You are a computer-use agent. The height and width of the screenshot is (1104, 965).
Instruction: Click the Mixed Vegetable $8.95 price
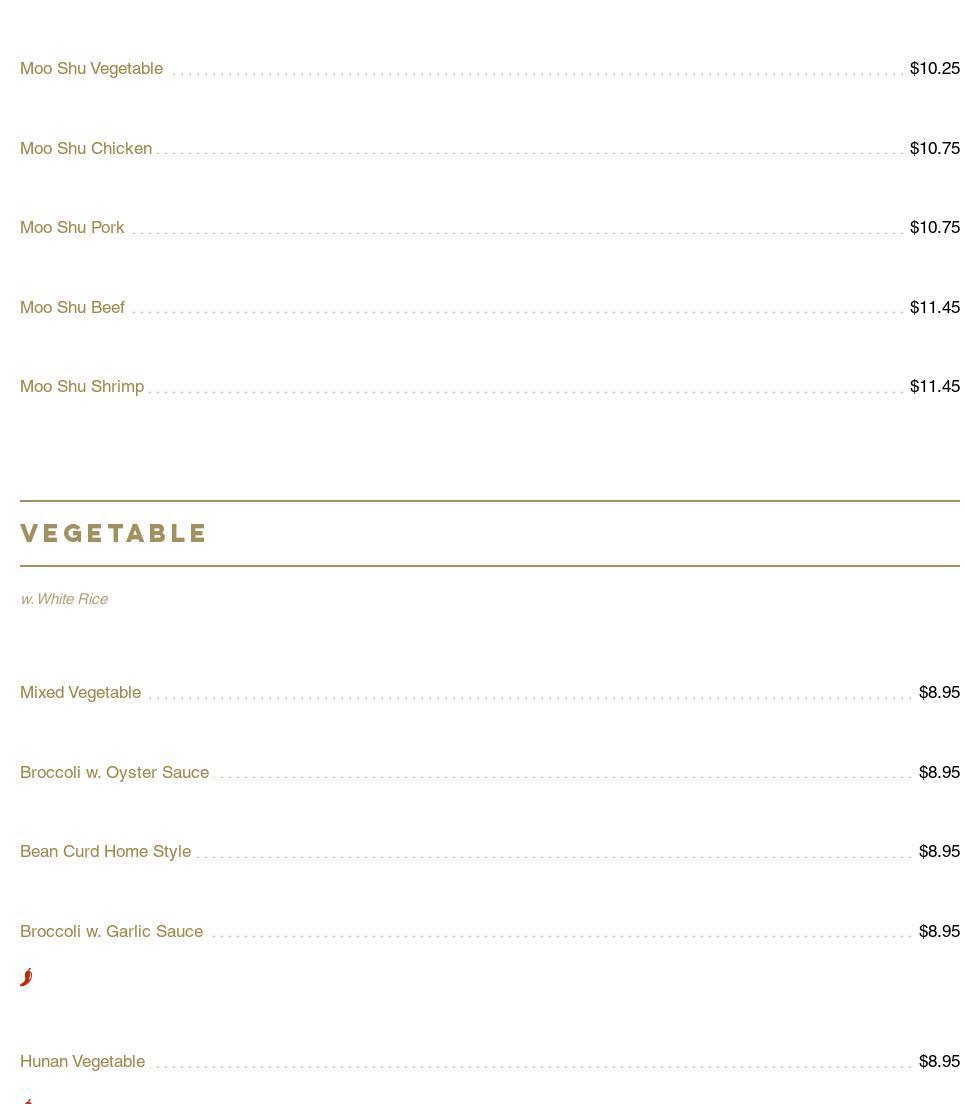(x=938, y=692)
